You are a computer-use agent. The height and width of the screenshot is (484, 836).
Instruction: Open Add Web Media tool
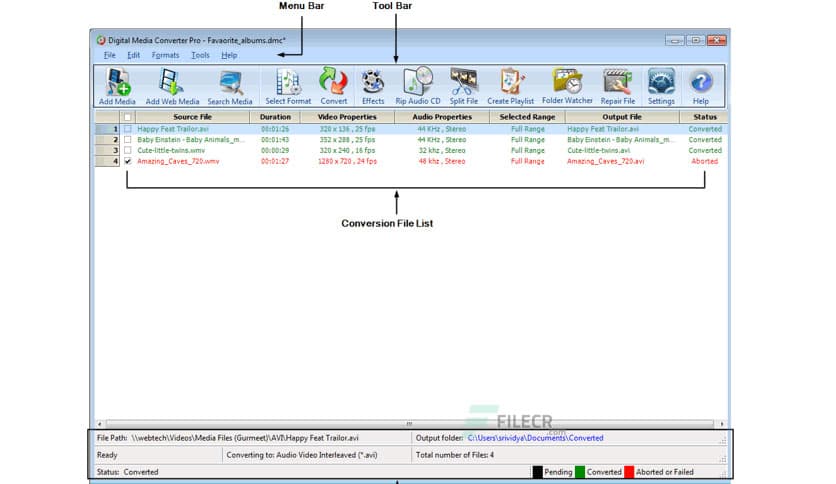coord(172,86)
